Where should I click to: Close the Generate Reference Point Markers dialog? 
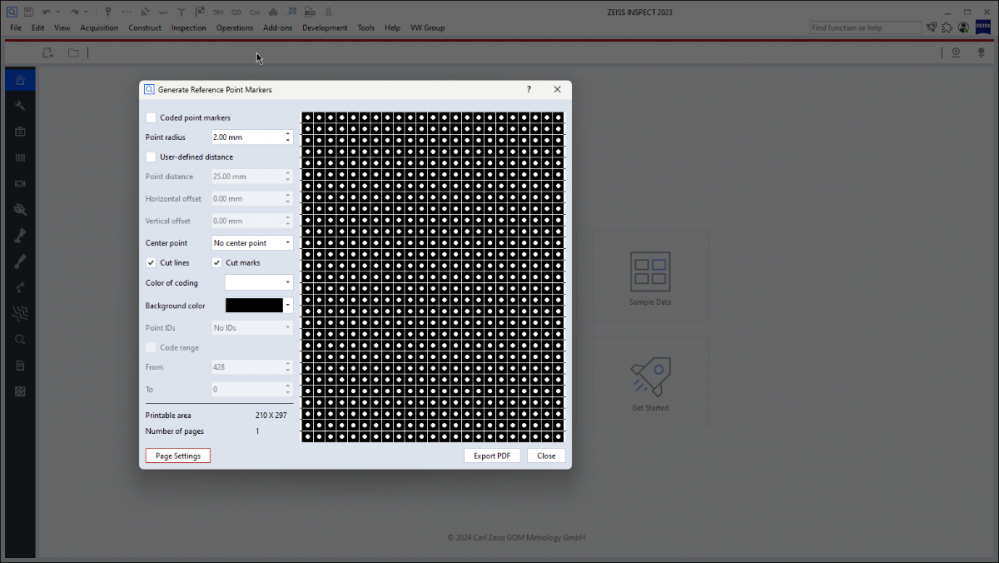pyautogui.click(x=557, y=90)
